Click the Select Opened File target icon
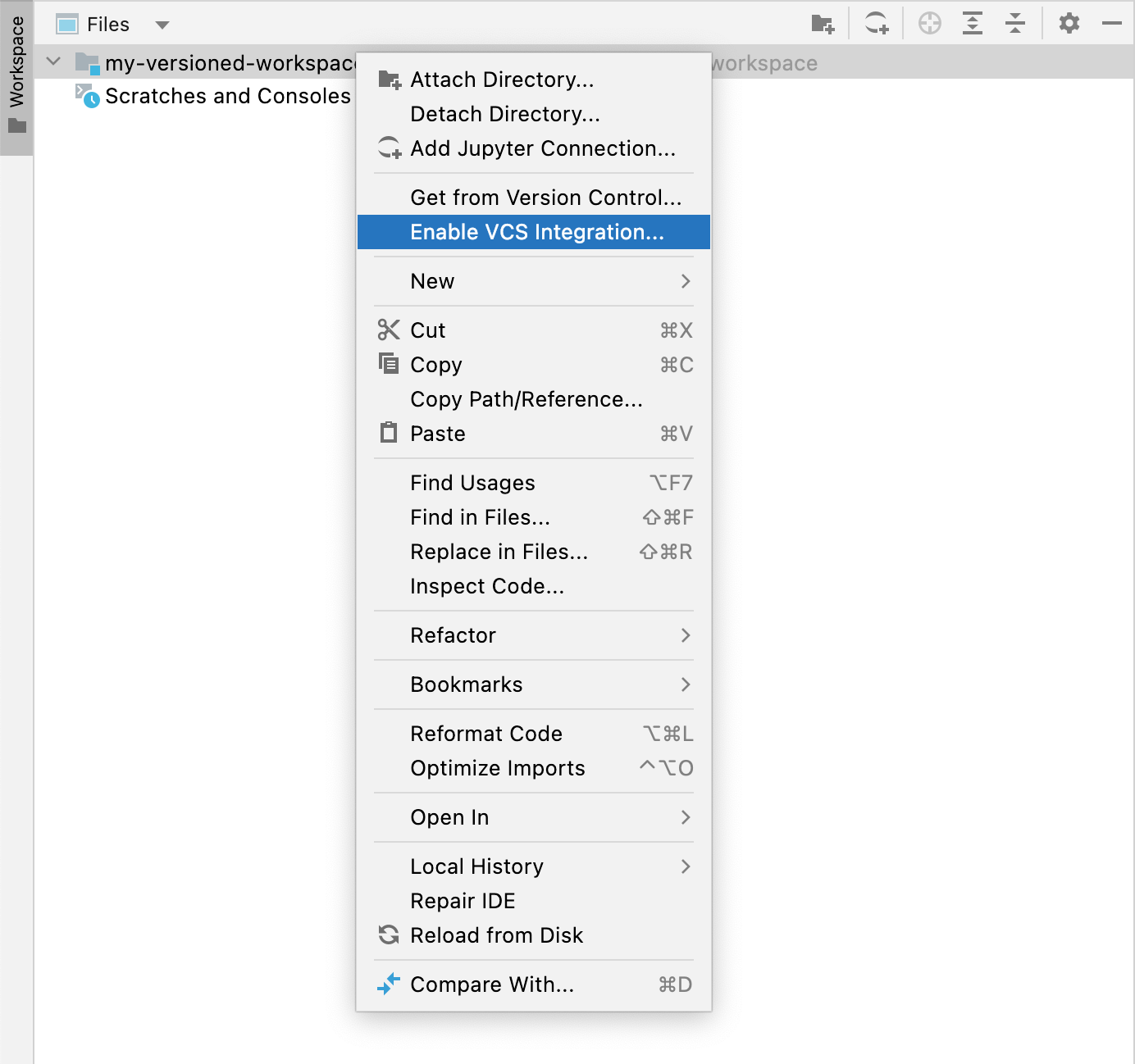 pos(930,23)
